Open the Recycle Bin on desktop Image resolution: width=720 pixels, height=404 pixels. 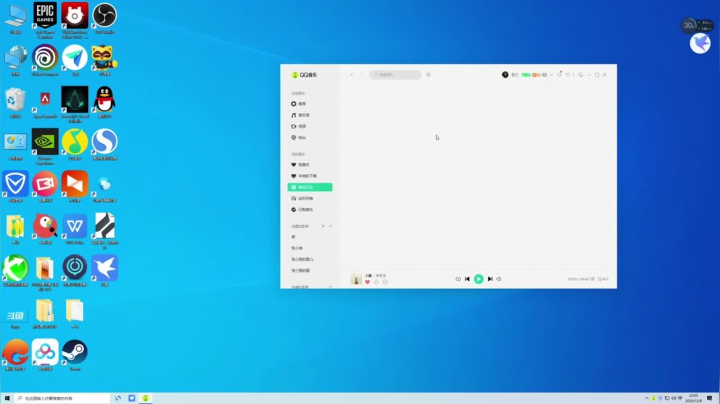click(x=15, y=102)
